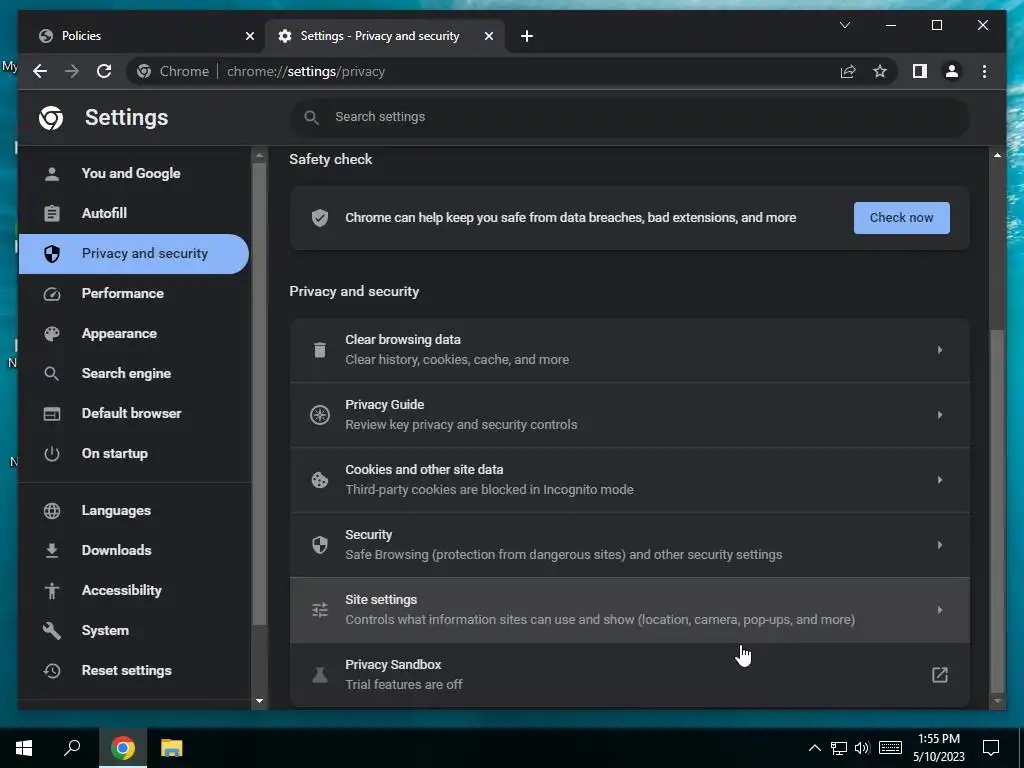Image resolution: width=1024 pixels, height=768 pixels.
Task: Open the Chrome three-dot menu
Action: [x=984, y=71]
